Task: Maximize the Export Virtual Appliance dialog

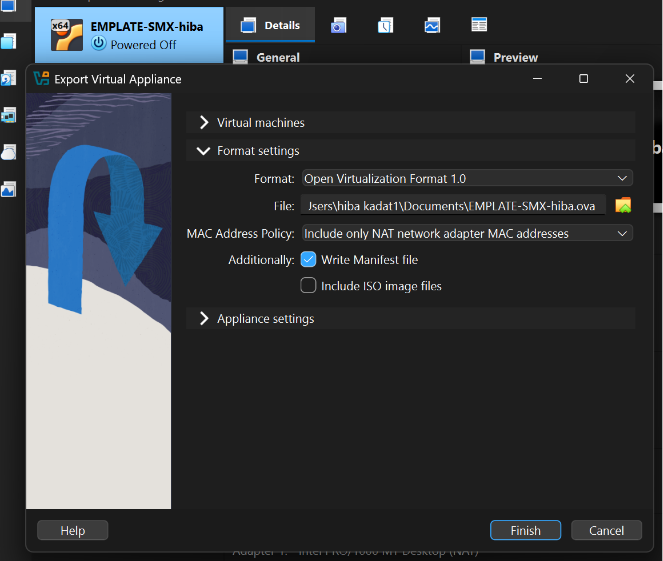Action: tap(584, 79)
